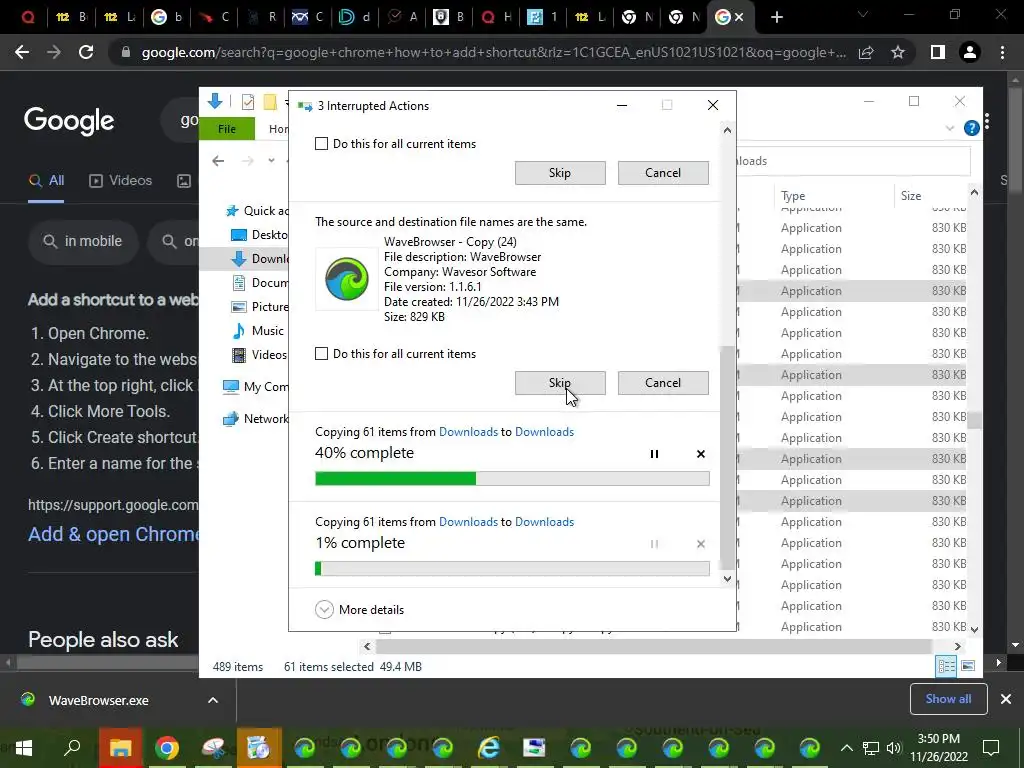Expand More details in the copy dialog

point(360,609)
